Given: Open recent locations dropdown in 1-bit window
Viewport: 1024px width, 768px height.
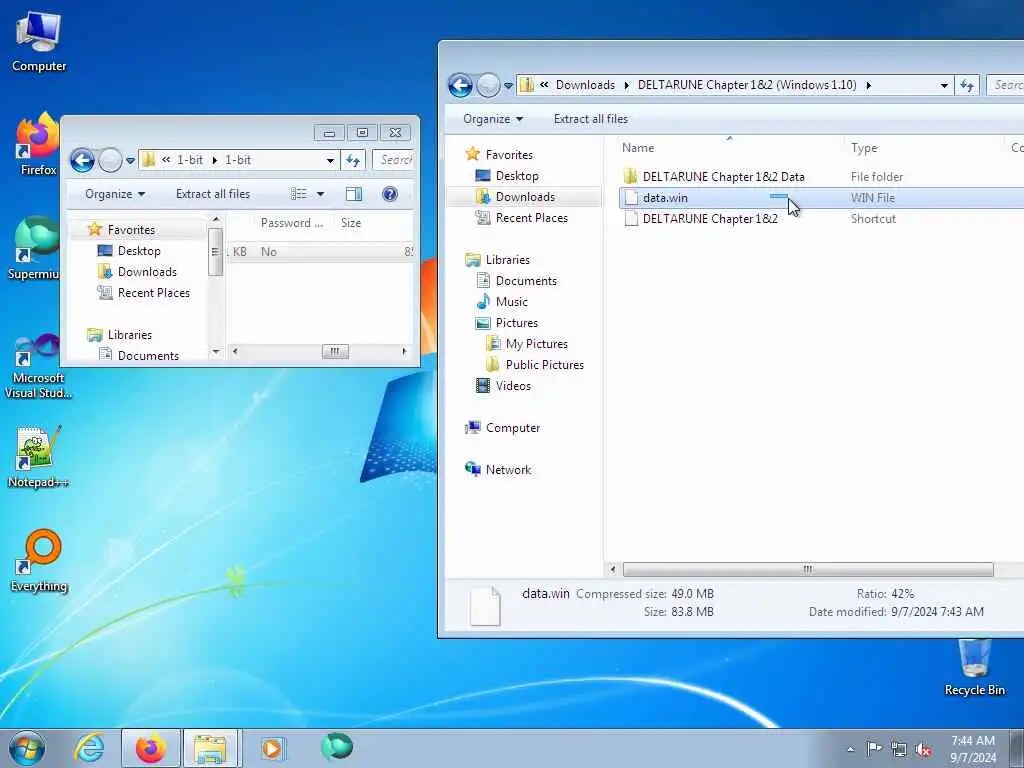Looking at the screenshot, I should tap(130, 161).
